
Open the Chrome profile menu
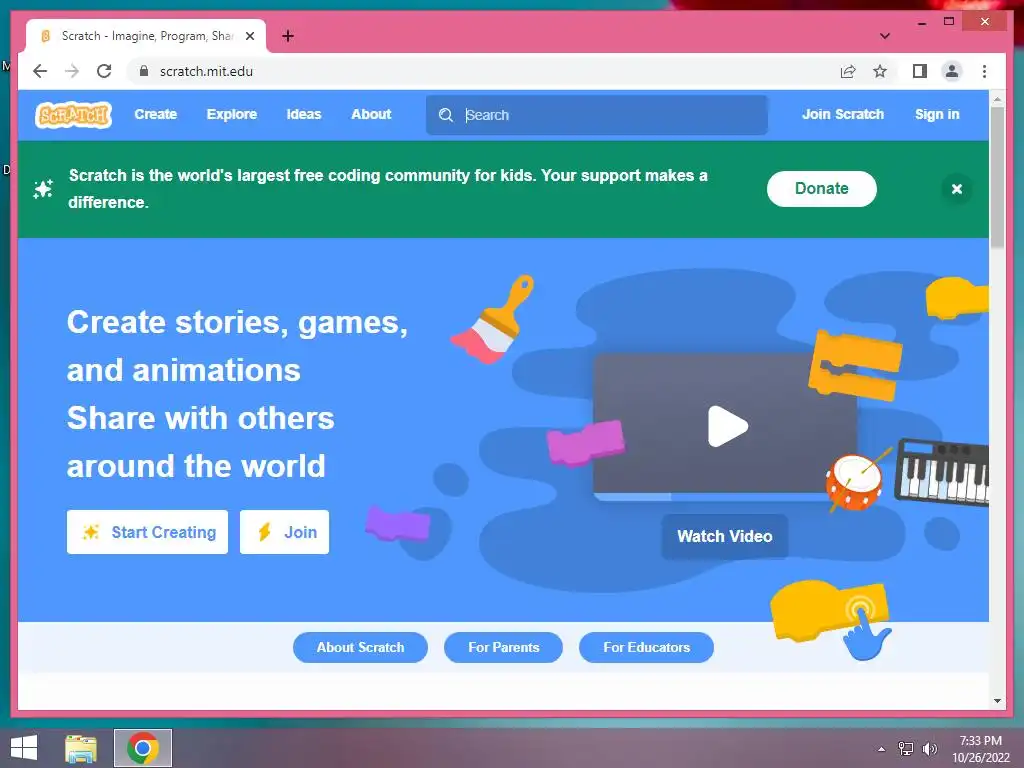pos(952,71)
